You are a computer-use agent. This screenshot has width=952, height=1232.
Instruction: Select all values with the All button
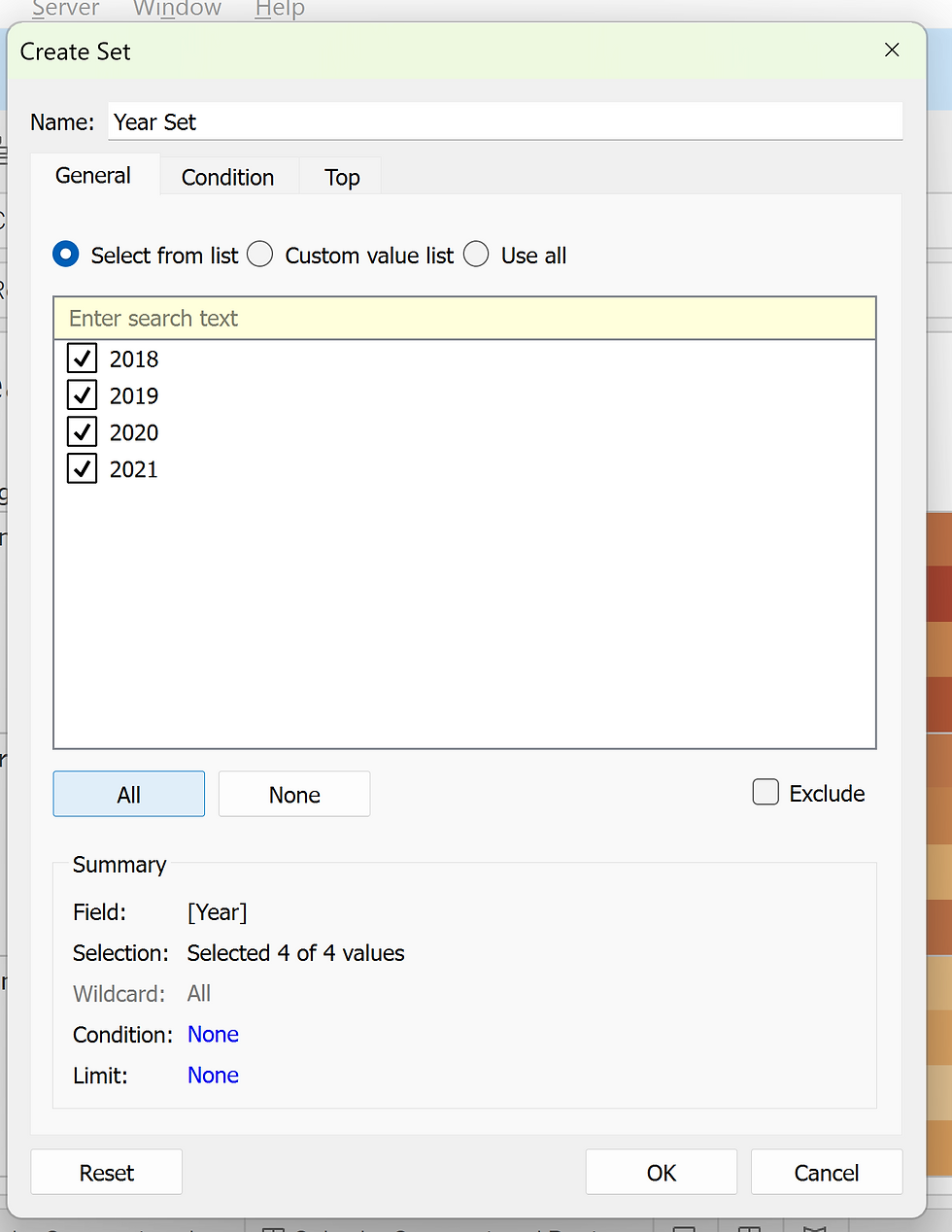(129, 794)
